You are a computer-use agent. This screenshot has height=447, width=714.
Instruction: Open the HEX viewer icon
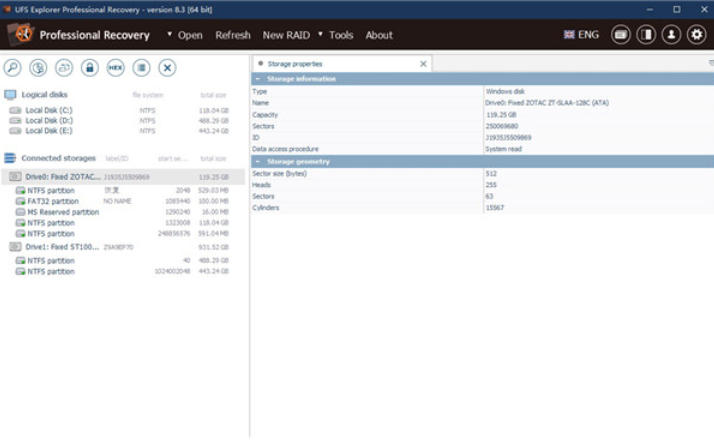[x=116, y=67]
